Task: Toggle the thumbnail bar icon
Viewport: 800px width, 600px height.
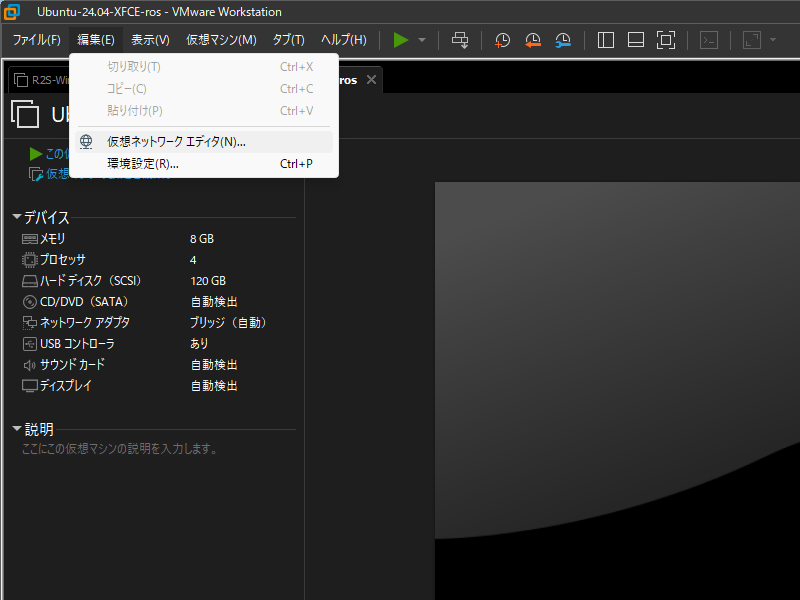Action: 636,40
